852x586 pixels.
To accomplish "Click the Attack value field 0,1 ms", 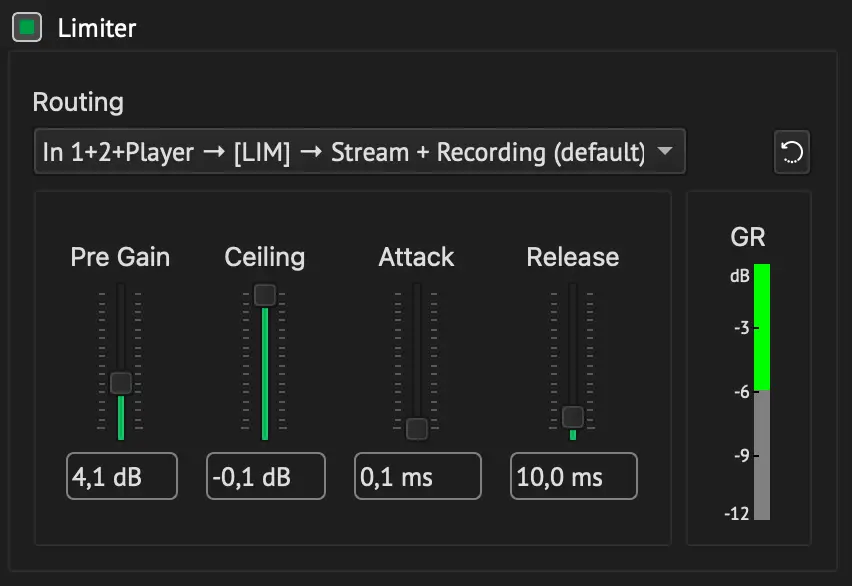I will pos(418,476).
